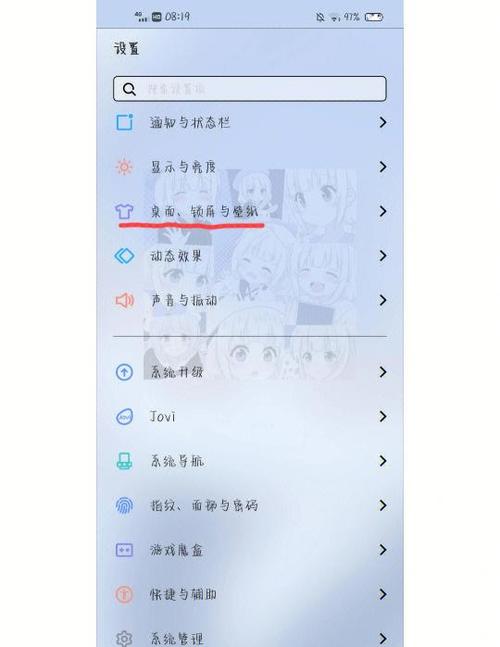Open the 系统管理 settings item

250,638
